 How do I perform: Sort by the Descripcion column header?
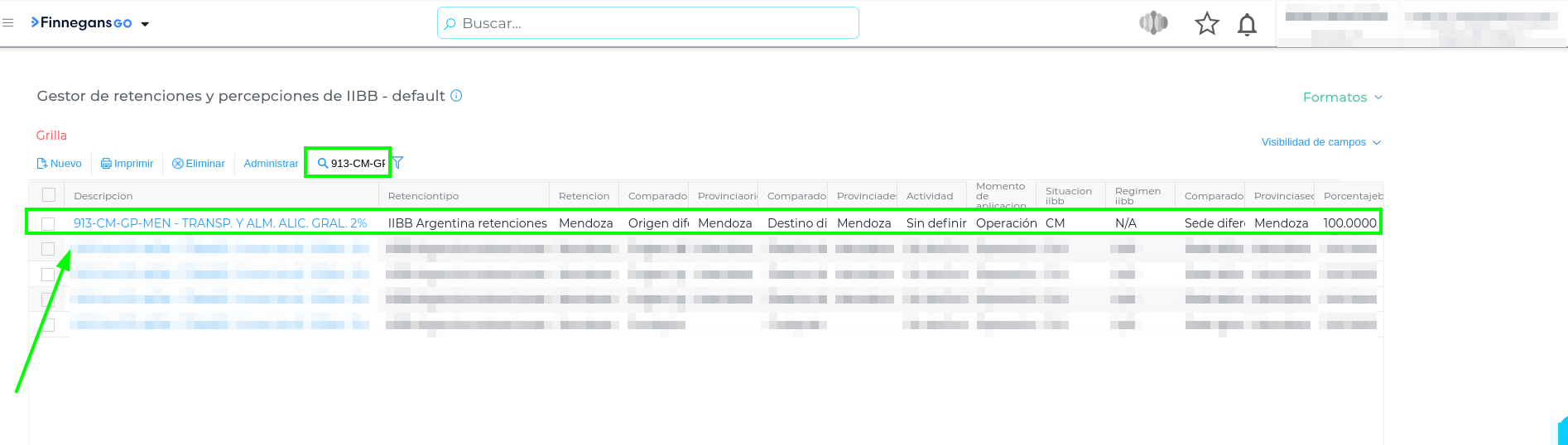[x=103, y=196]
